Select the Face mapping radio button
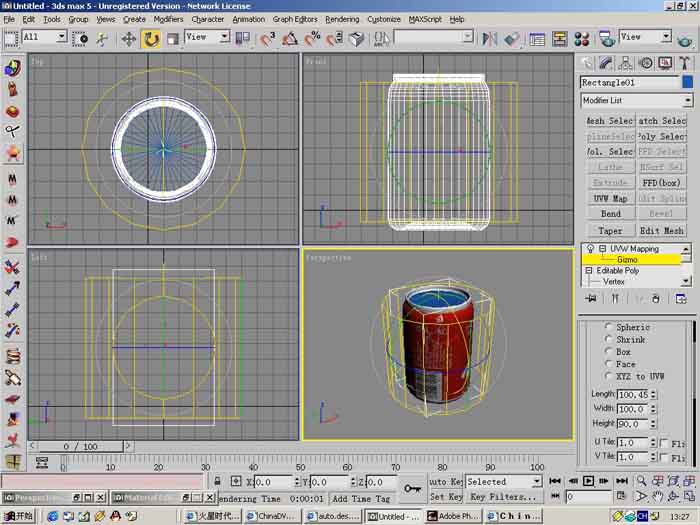Viewport: 700px width, 525px height. coord(608,364)
